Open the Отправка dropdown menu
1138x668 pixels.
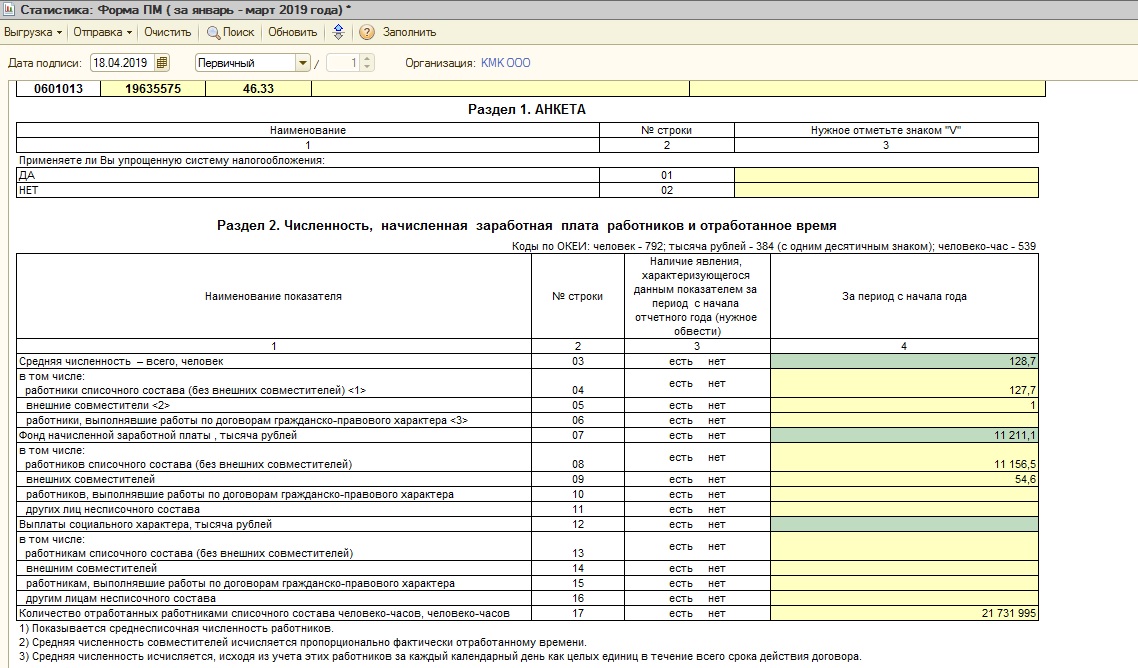tap(102, 32)
